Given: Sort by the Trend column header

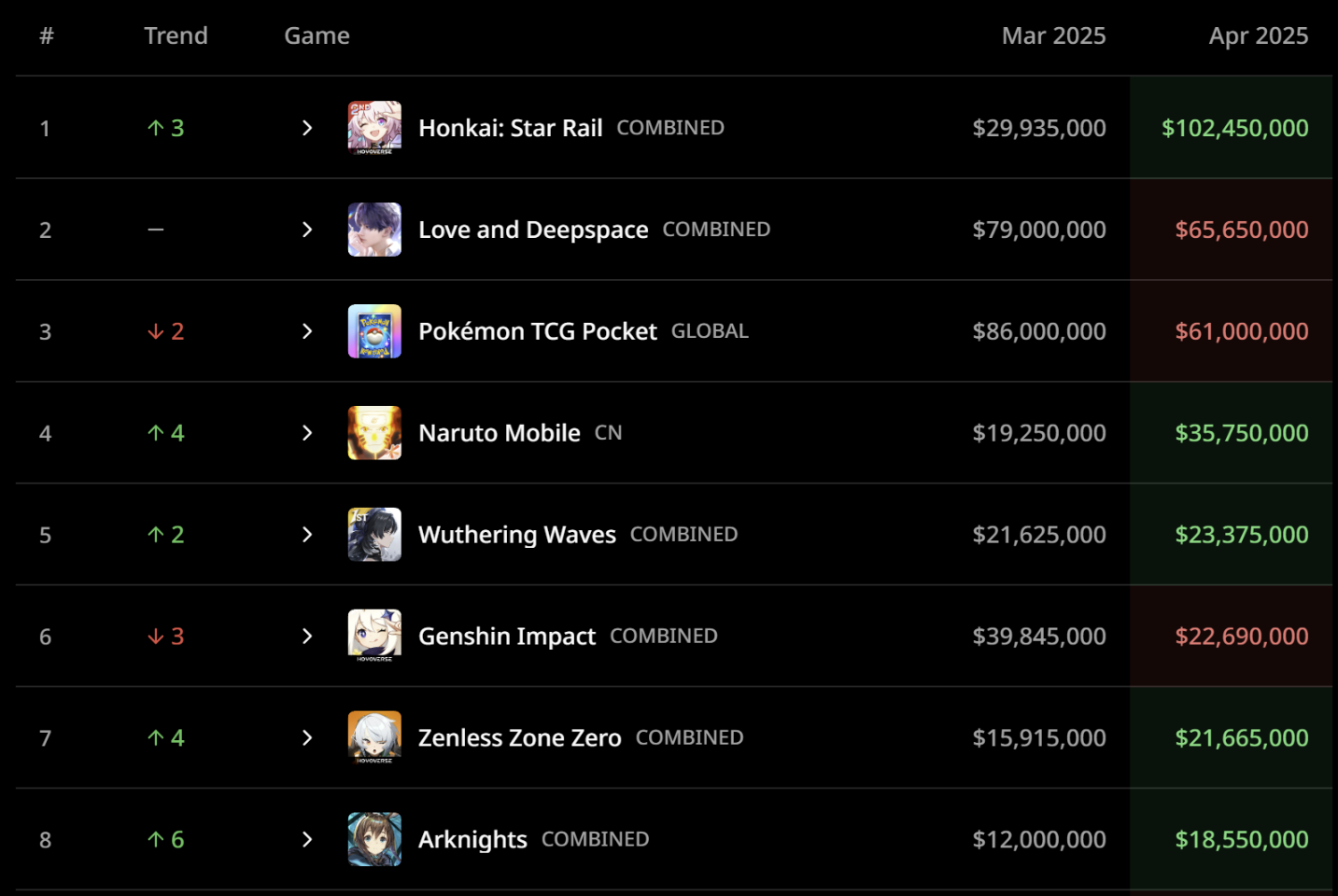Looking at the screenshot, I should [176, 35].
